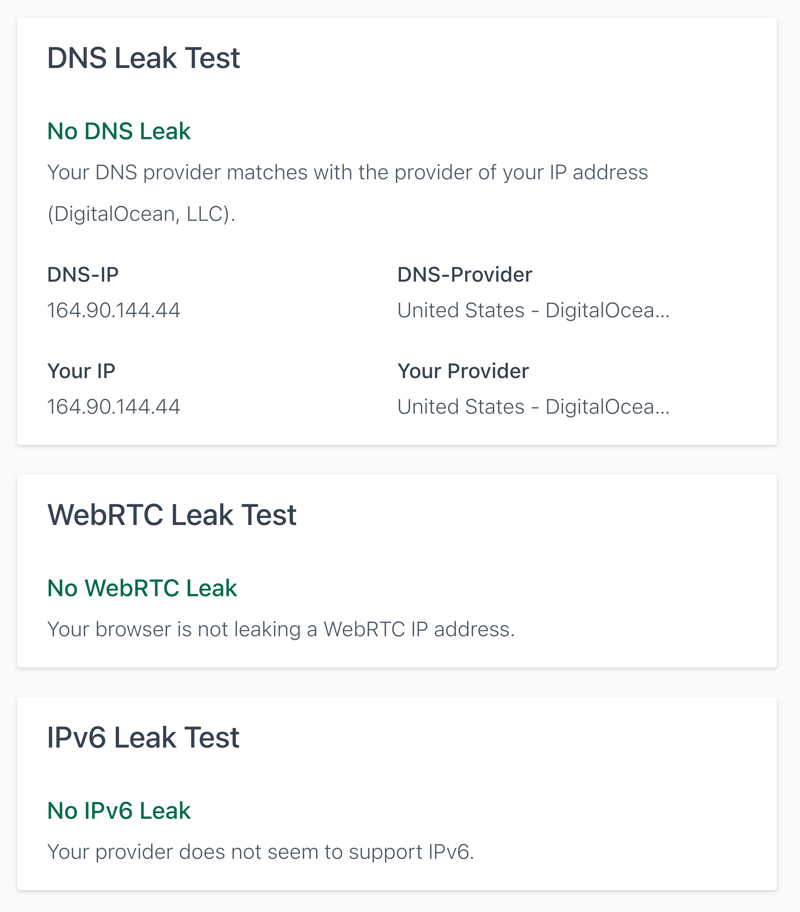Click the WebRTC Leak Test heading

coord(172,515)
